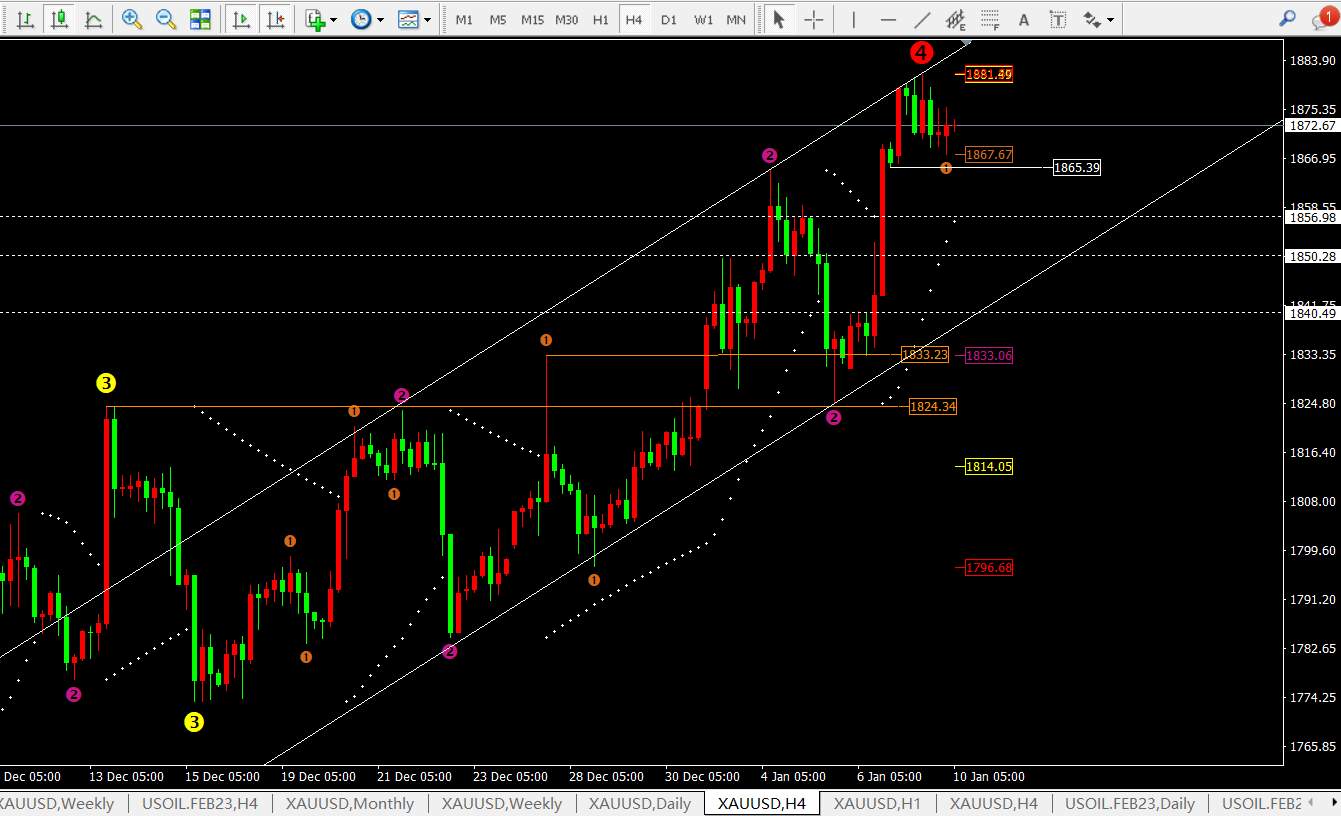Select the M15 timeframe
This screenshot has height=816, width=1341.
click(x=532, y=20)
